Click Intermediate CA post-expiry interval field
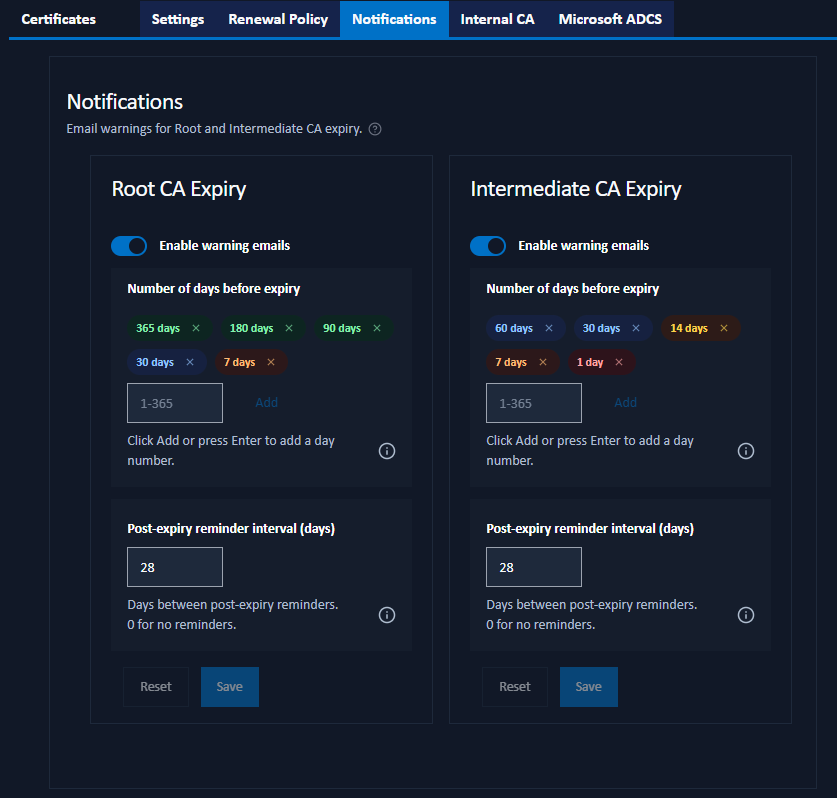Viewport: 837px width, 798px height. point(534,567)
